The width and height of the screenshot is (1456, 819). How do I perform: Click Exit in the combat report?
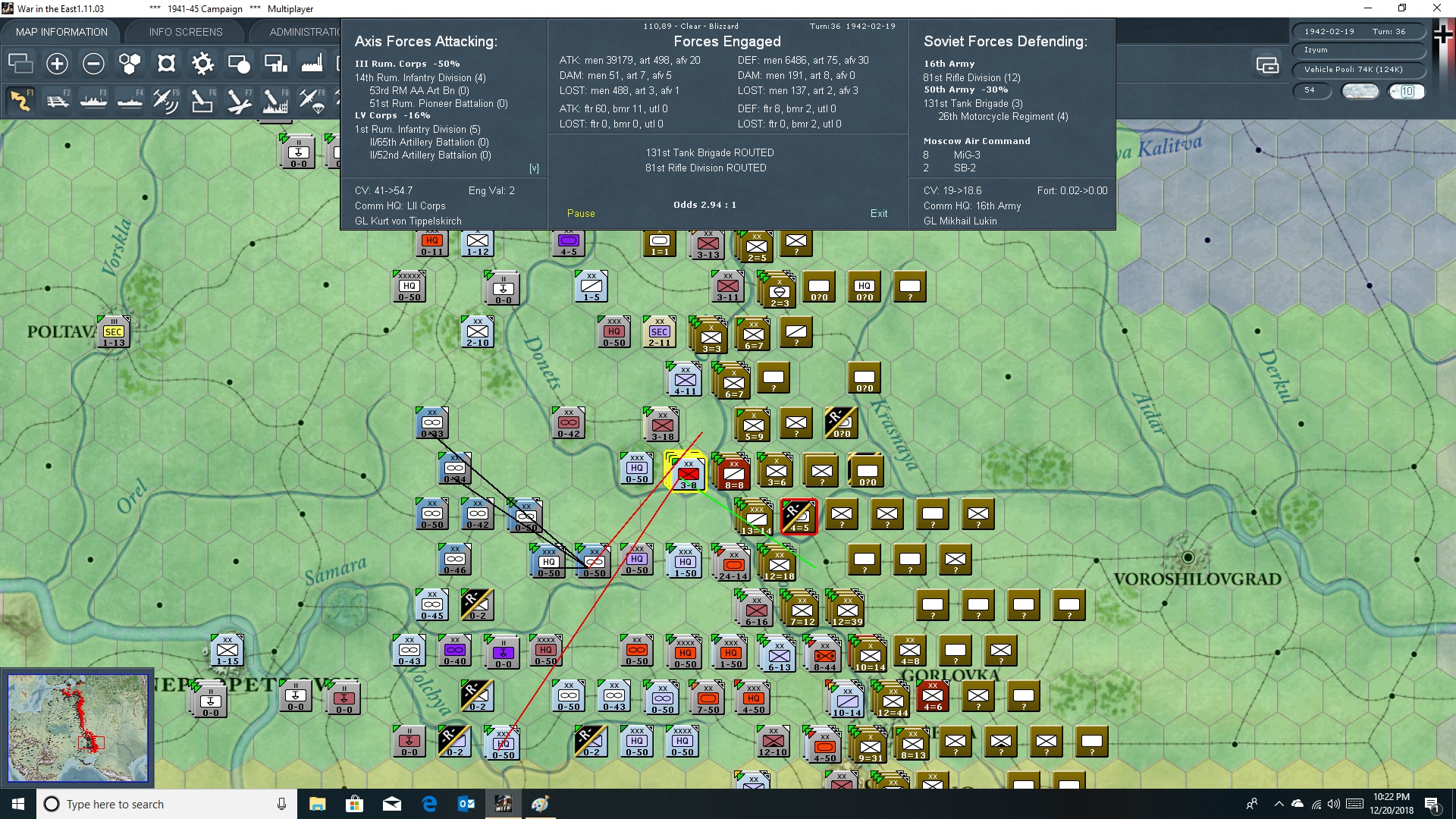(x=879, y=213)
